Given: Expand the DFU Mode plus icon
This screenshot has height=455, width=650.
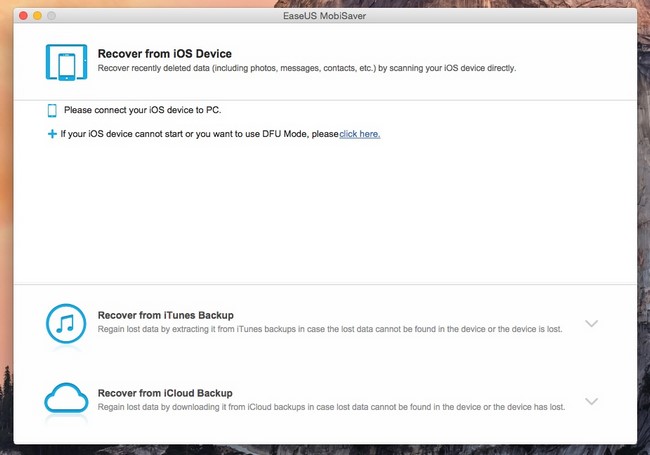Looking at the screenshot, I should pos(52,134).
